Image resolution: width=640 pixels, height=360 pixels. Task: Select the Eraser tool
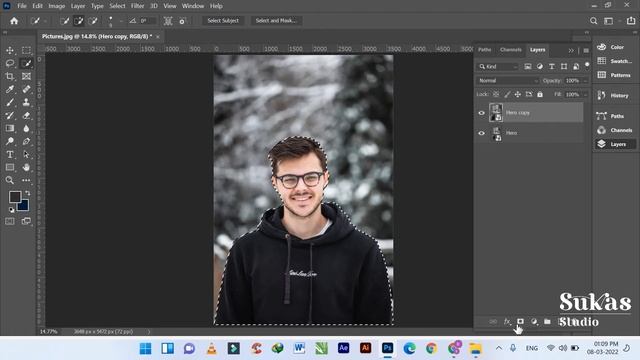pyautogui.click(x=26, y=116)
